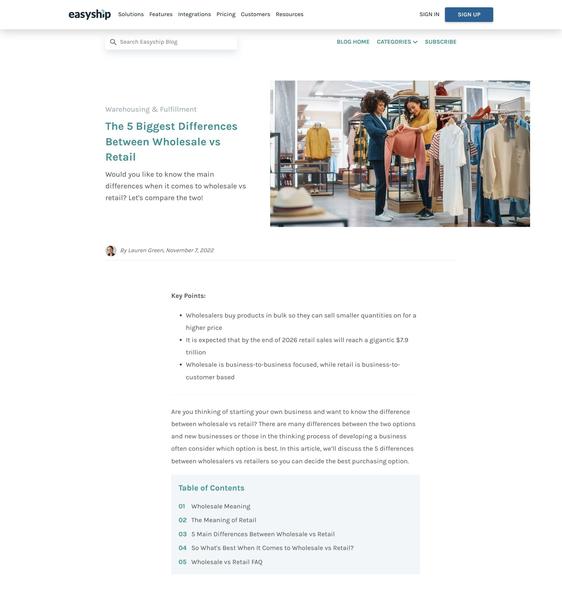Click the search magnifier icon

pyautogui.click(x=113, y=42)
